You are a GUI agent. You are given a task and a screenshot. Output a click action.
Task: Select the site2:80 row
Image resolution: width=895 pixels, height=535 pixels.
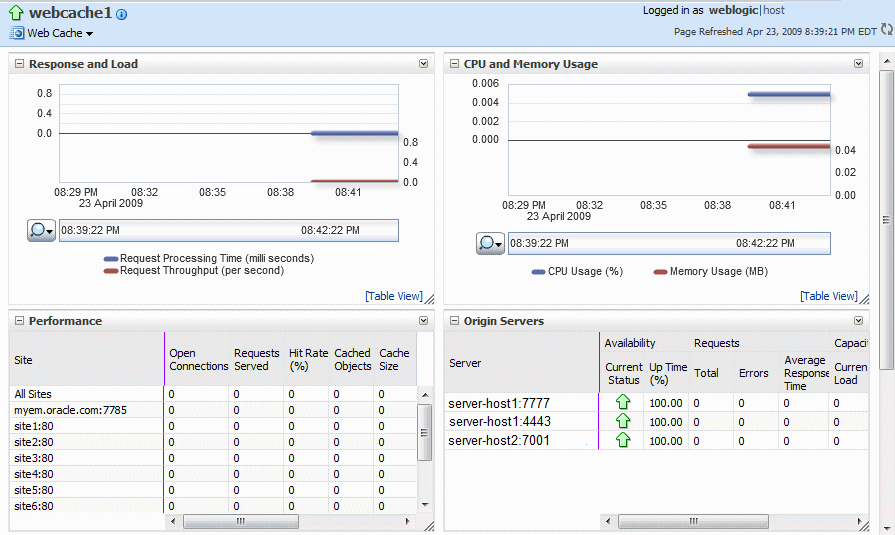click(212, 442)
